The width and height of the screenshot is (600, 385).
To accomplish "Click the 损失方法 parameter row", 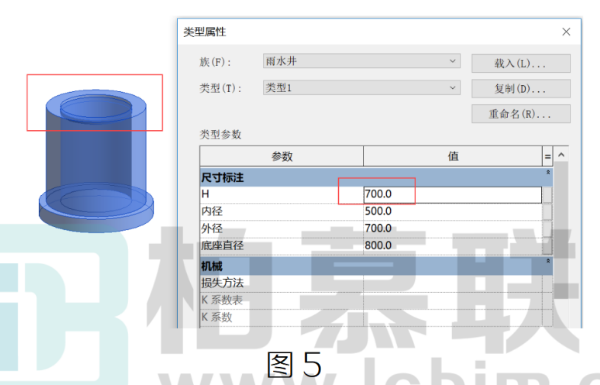I will (x=376, y=283).
